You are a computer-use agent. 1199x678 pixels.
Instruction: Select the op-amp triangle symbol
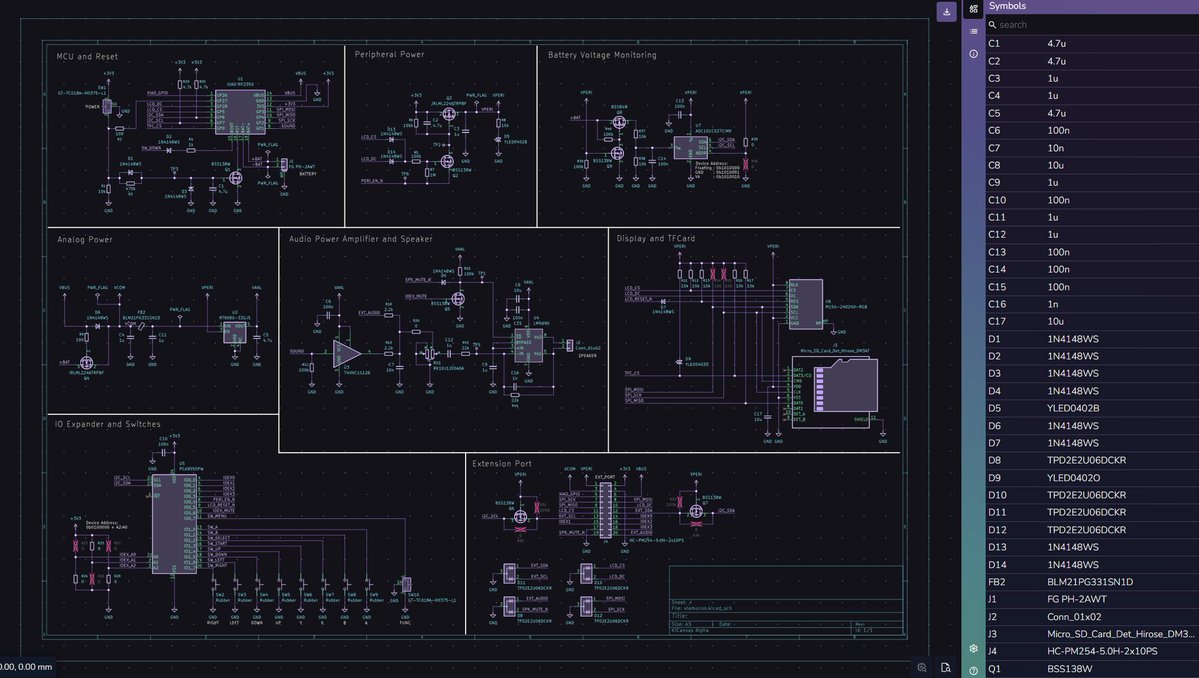(348, 352)
